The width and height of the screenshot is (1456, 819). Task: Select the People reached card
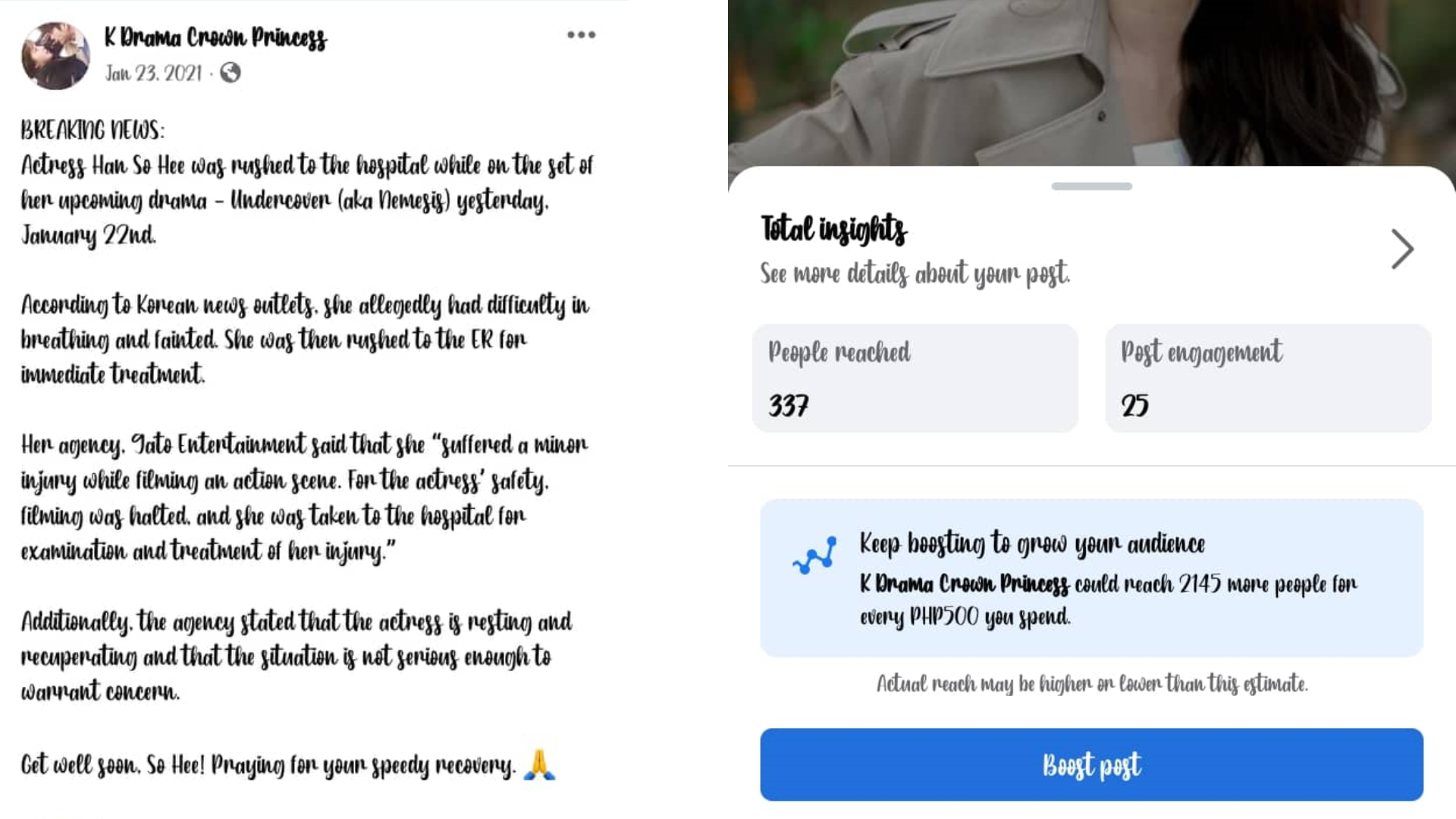pos(915,378)
